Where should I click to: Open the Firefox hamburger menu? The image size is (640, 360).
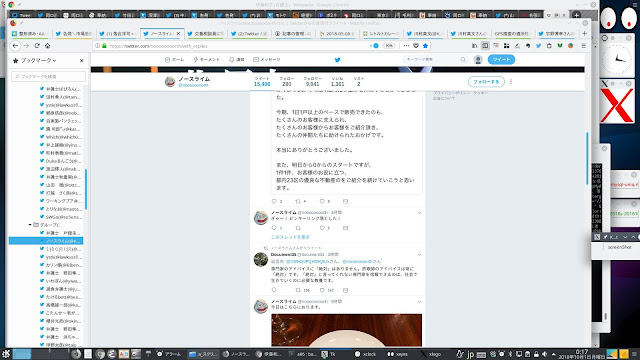[583, 46]
